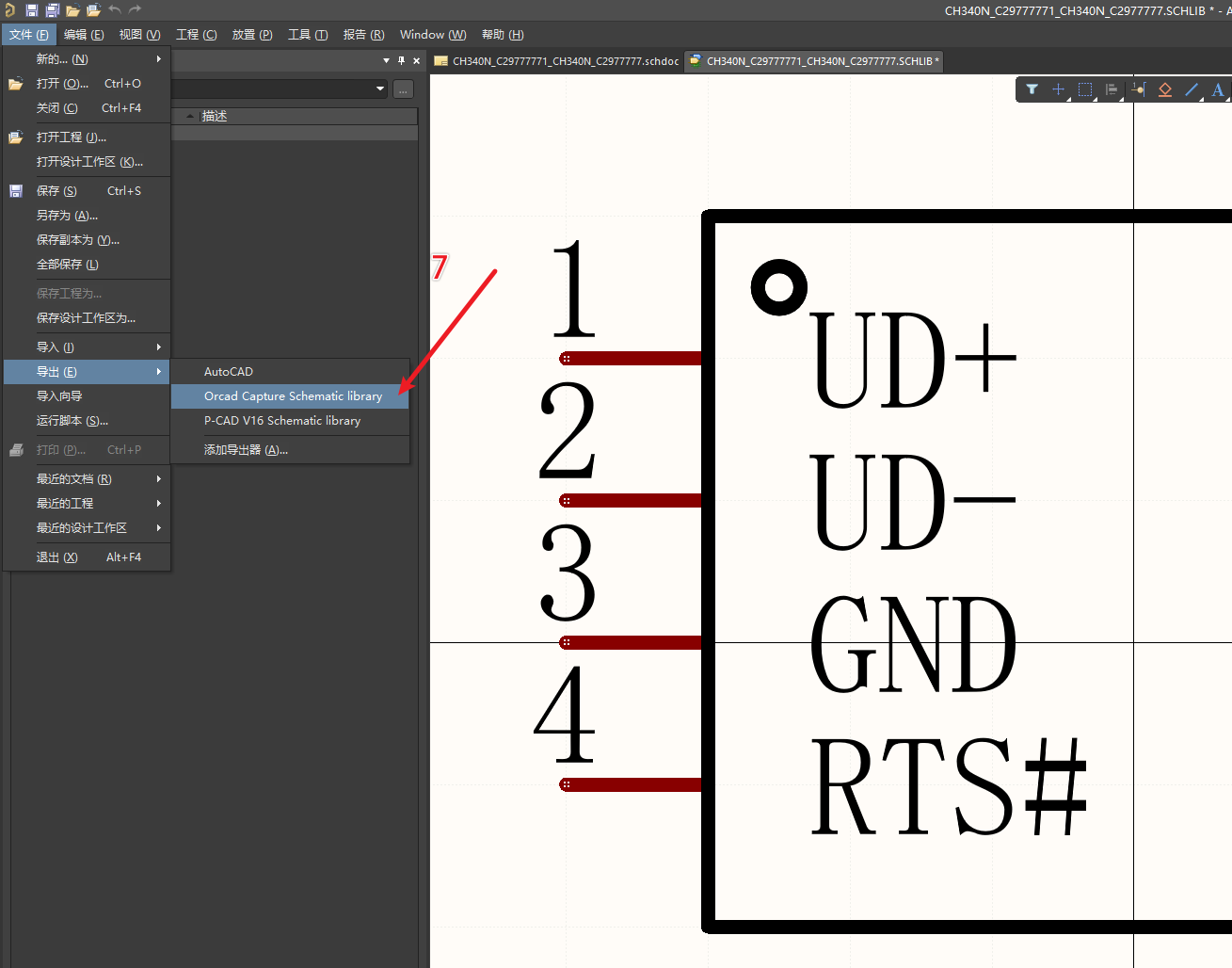
Task: Open the 工具 (T) menu
Action: point(308,35)
